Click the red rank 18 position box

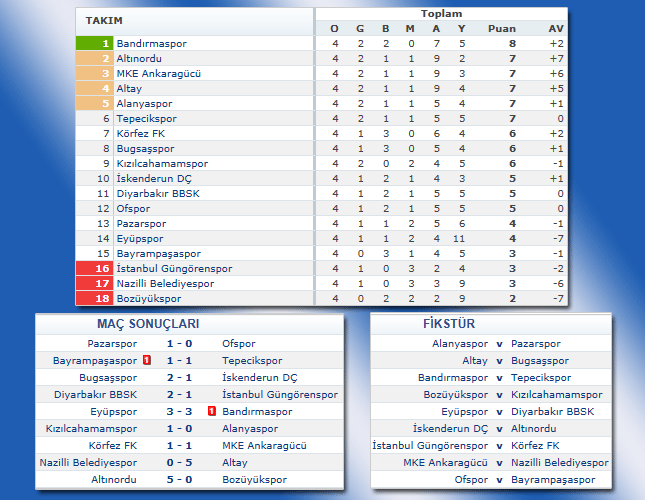[94, 299]
